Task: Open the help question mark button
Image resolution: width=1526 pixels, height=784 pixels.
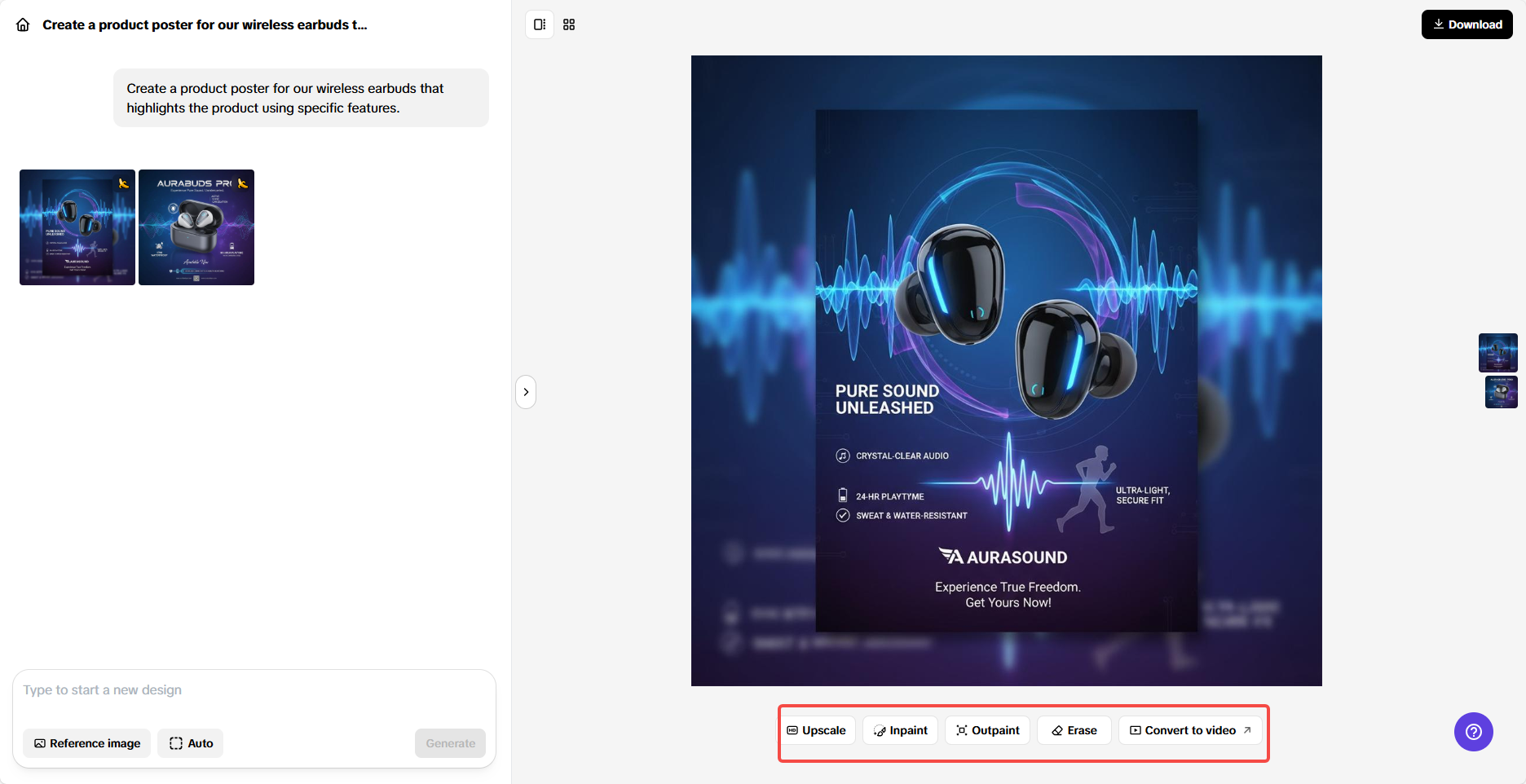Action: [x=1474, y=732]
